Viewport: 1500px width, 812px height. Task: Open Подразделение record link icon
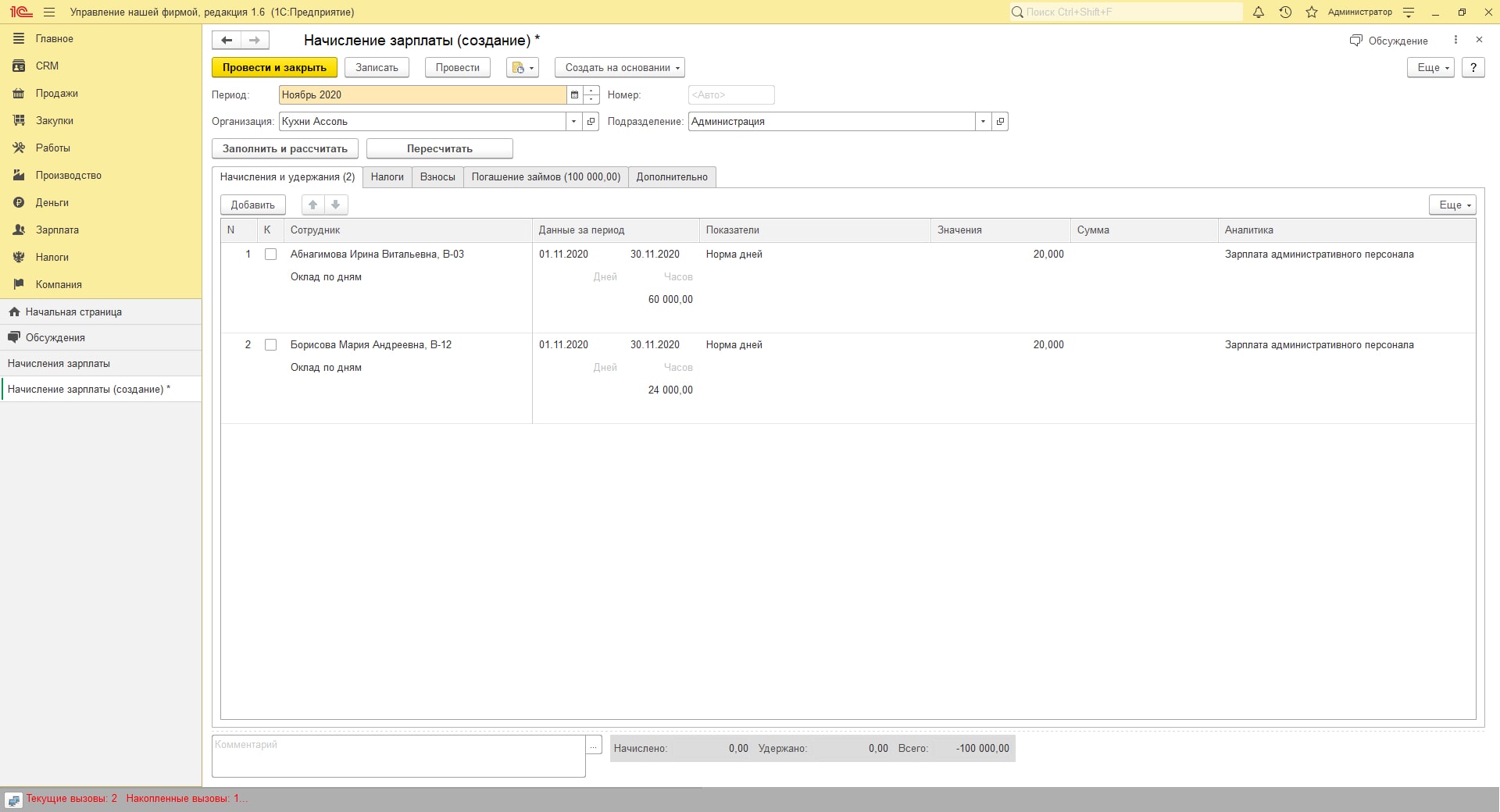point(1000,122)
